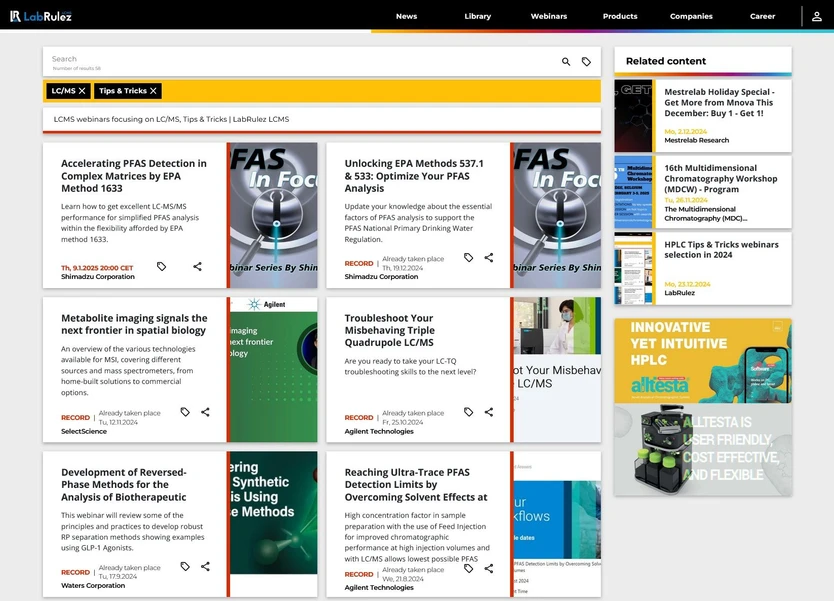Click thumbnail of Unlocking EPA Methods card
Viewport: 834px width, 601px height.
(x=557, y=215)
